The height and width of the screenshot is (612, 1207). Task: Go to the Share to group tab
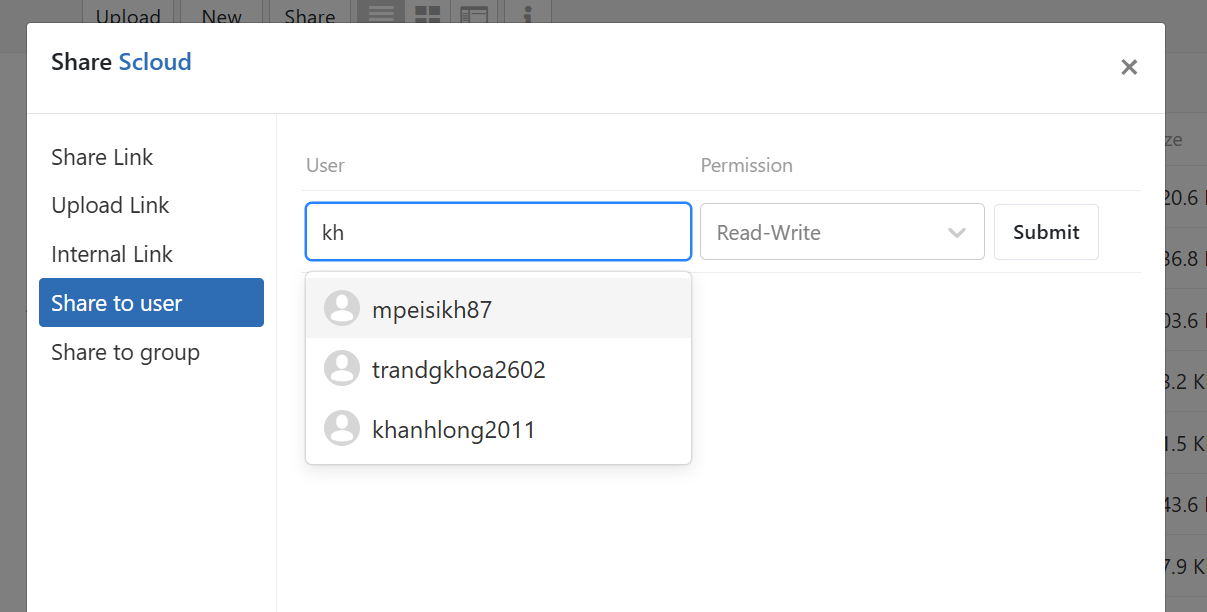pyautogui.click(x=125, y=352)
